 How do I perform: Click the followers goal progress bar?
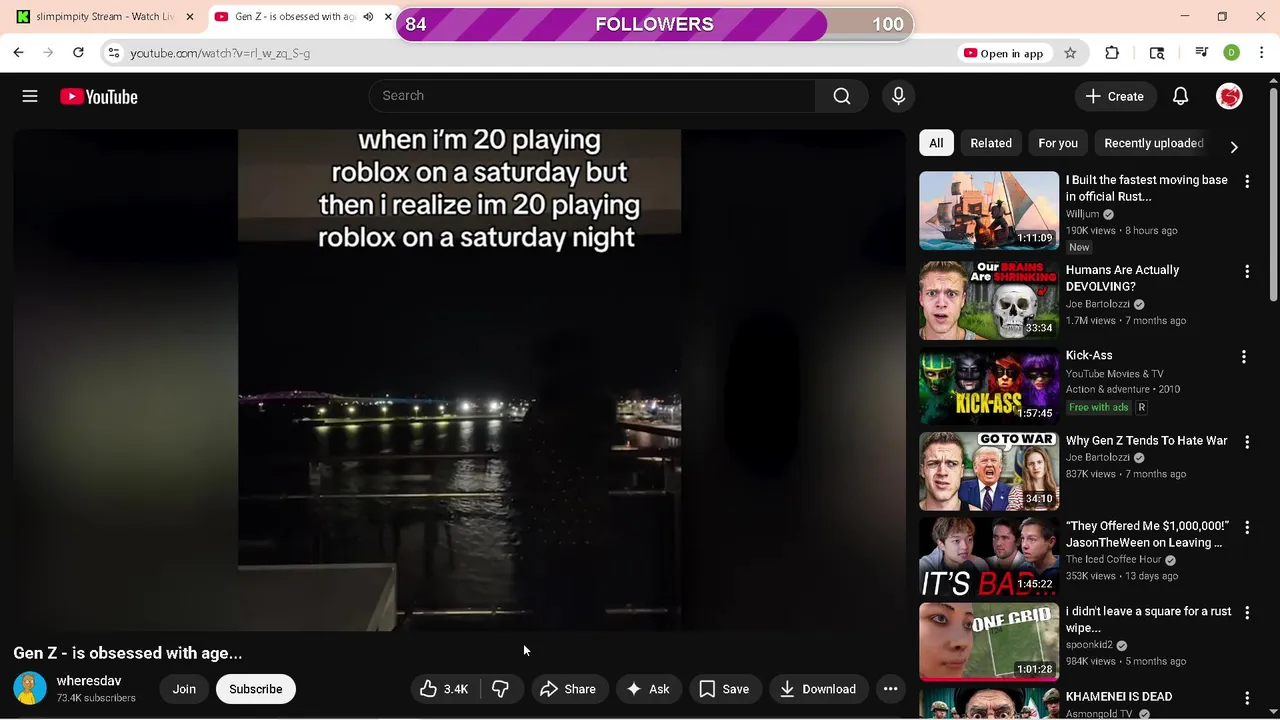coord(654,24)
